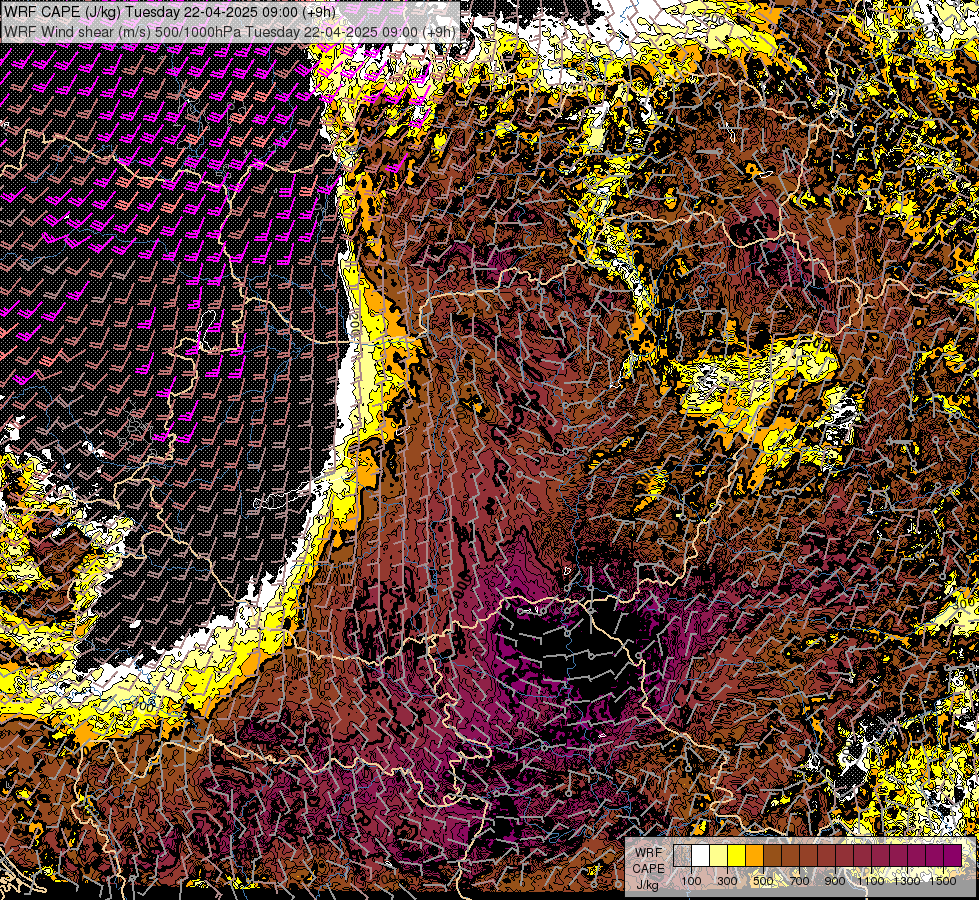The height and width of the screenshot is (900, 979).
Task: Select the transparent first legend swatch below 100
Action: click(x=682, y=856)
